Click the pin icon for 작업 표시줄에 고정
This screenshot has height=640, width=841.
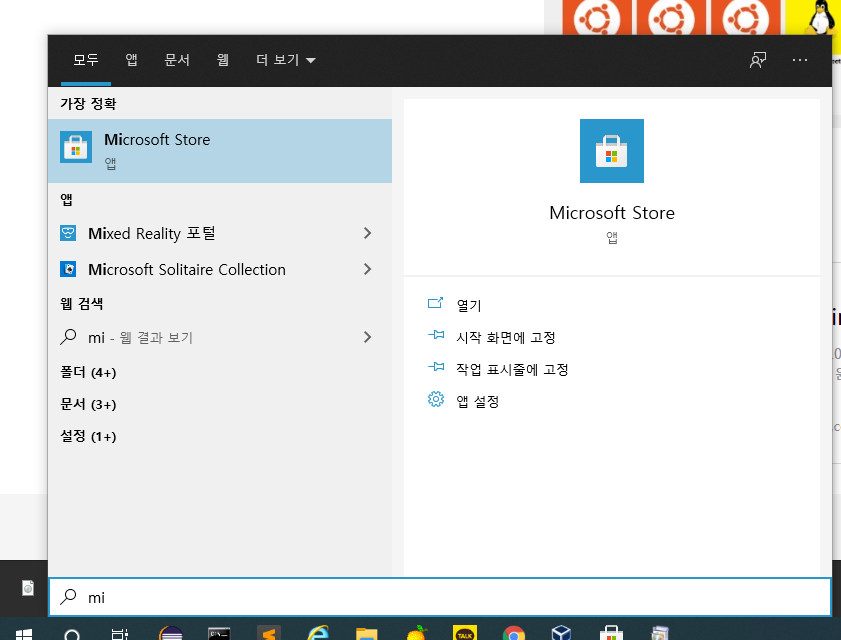[436, 367]
